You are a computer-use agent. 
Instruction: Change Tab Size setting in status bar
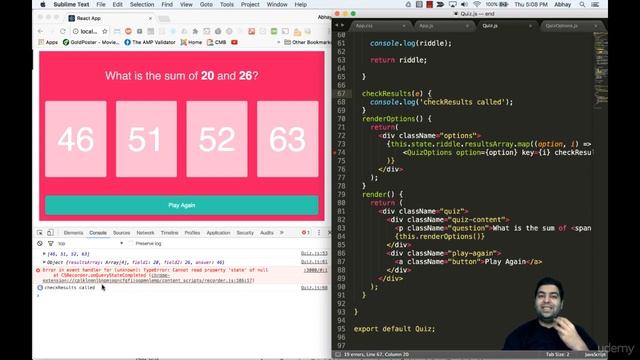558,354
